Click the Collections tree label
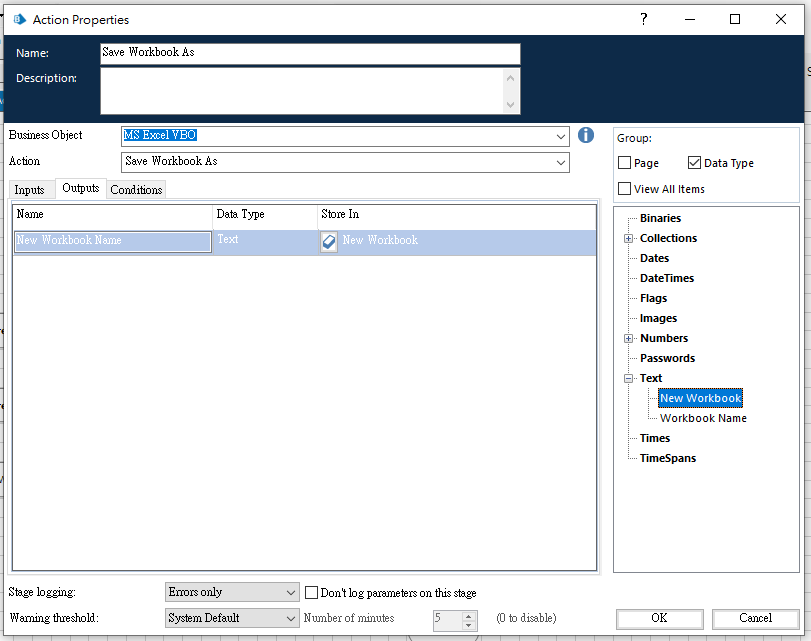The image size is (811, 641). [x=668, y=238]
